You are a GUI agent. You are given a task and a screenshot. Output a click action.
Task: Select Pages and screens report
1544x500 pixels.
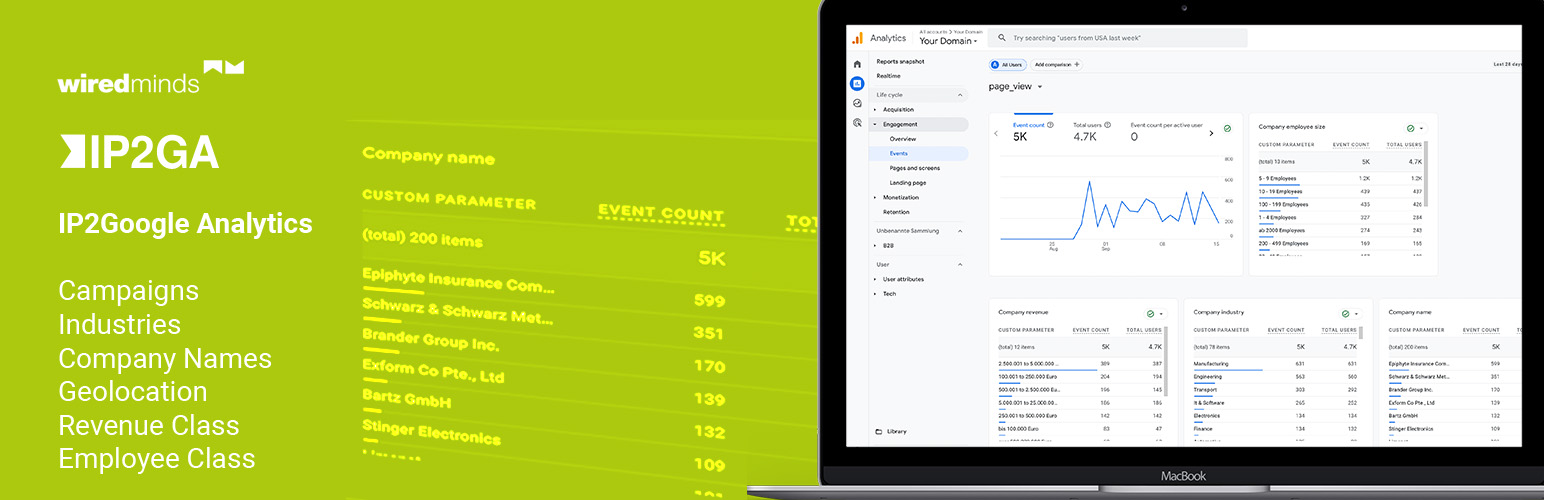[x=914, y=168]
